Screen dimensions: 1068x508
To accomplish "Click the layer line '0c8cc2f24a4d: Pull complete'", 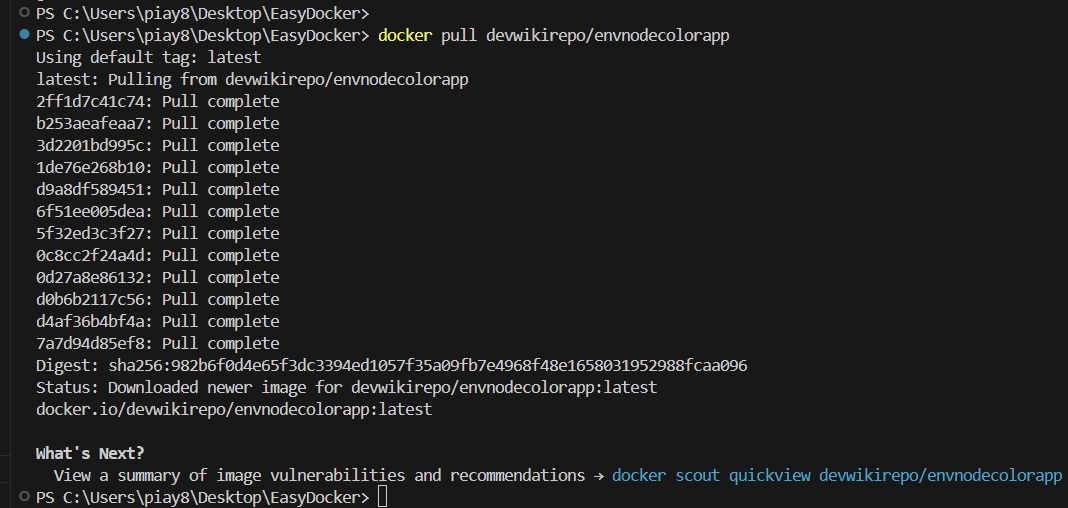I will [x=157, y=255].
